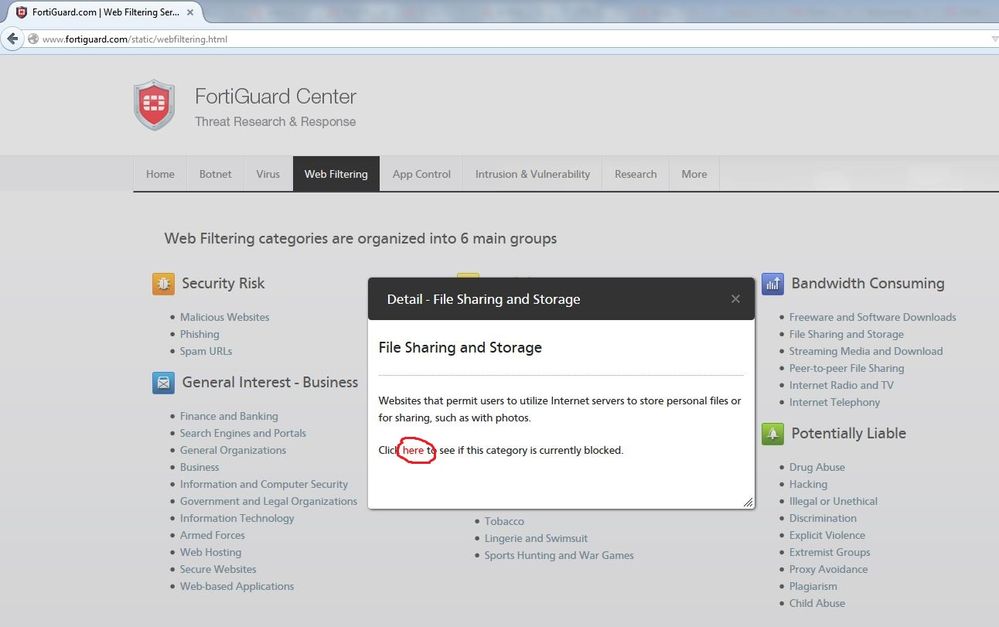999x627 pixels.
Task: Click the dialog resize grip corner
Action: (x=748, y=502)
